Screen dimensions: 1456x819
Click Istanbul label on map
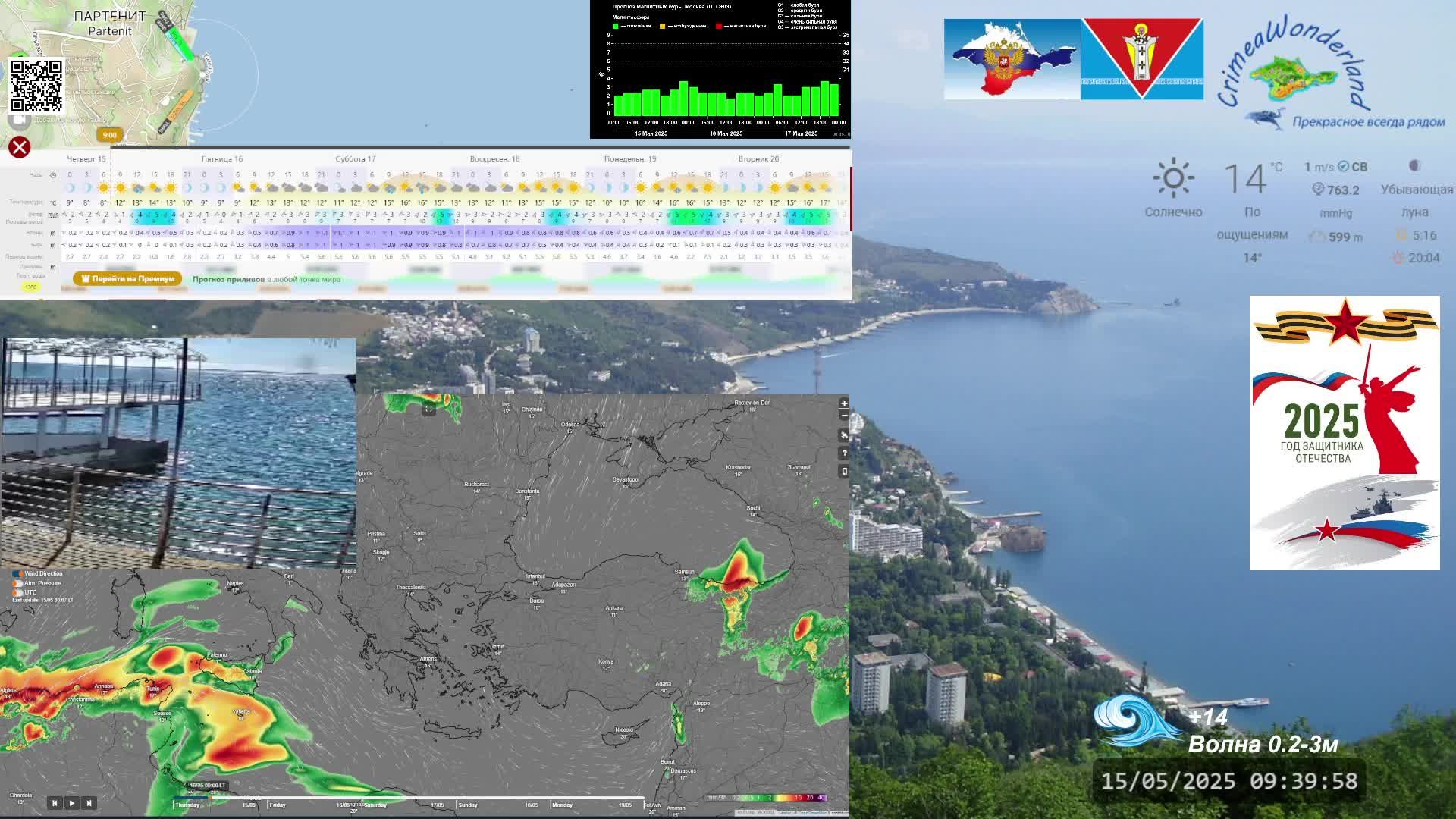coord(535,576)
